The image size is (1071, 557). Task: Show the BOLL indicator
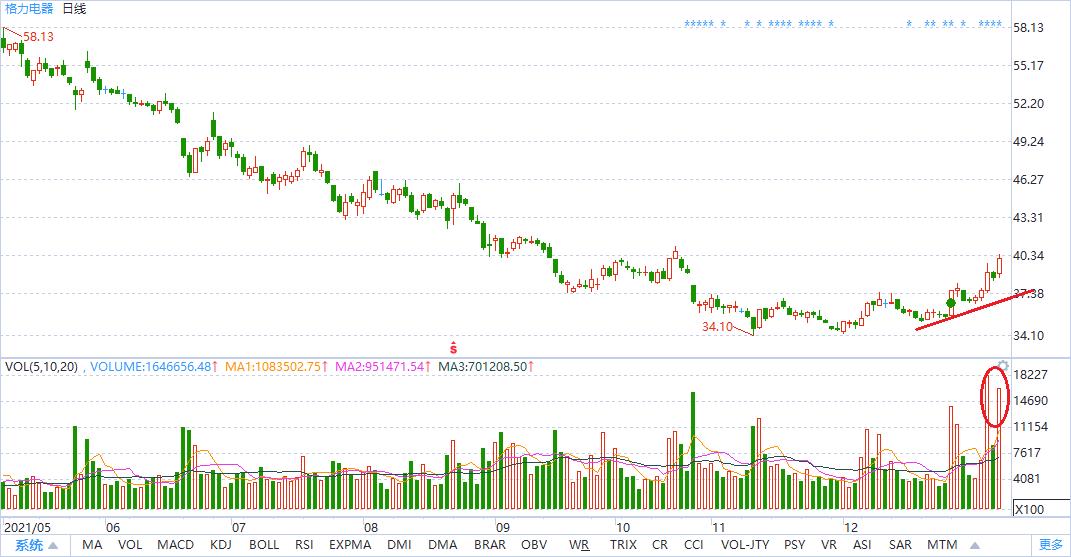[264, 545]
